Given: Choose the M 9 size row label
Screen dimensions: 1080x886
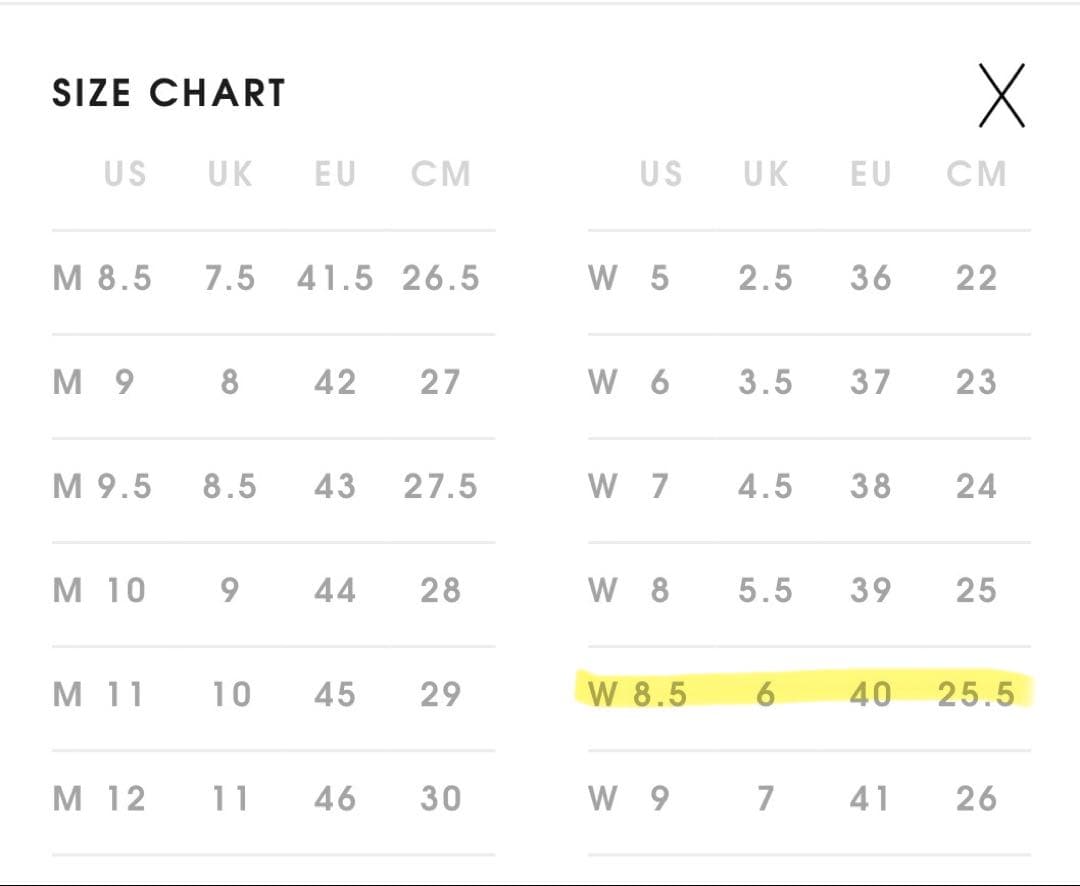Looking at the screenshot, I should [x=93, y=382].
